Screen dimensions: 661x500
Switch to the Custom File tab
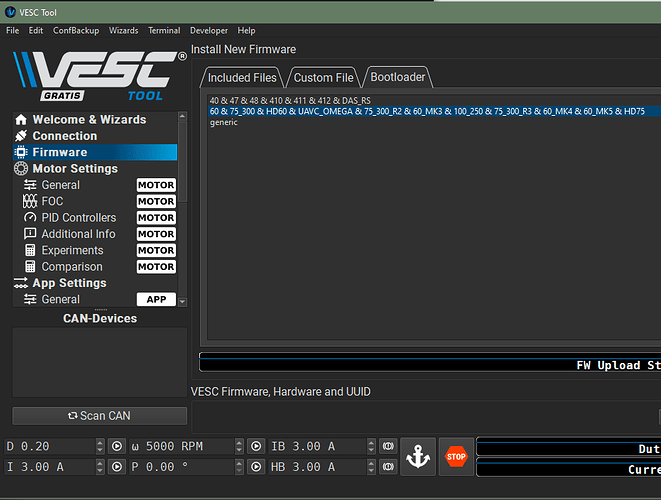pos(323,77)
